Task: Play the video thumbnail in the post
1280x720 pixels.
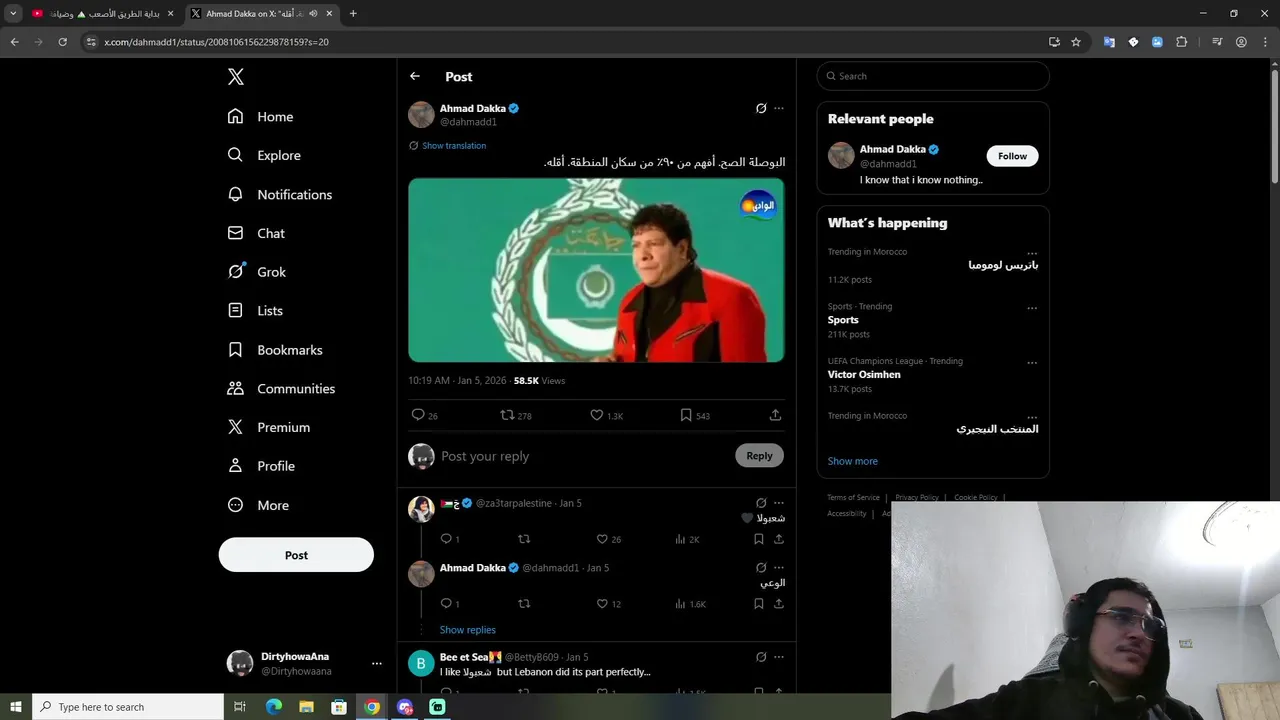Action: (596, 270)
